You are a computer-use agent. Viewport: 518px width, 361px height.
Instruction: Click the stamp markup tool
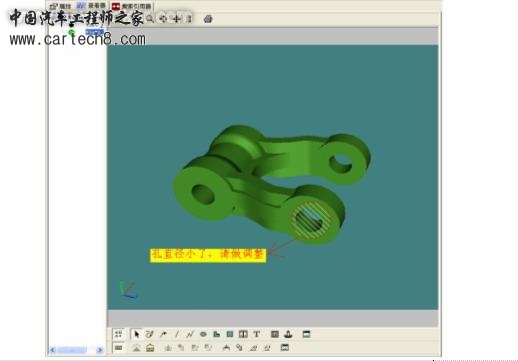point(288,334)
